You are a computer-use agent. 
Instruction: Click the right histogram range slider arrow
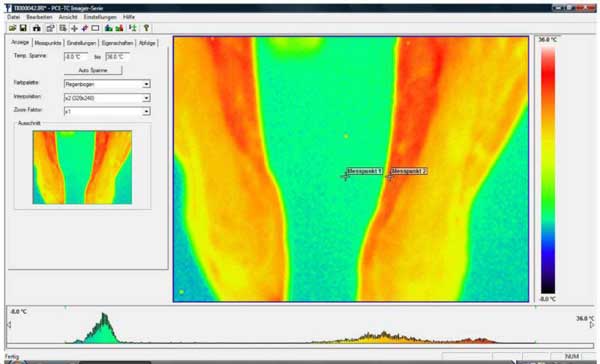tap(592, 325)
